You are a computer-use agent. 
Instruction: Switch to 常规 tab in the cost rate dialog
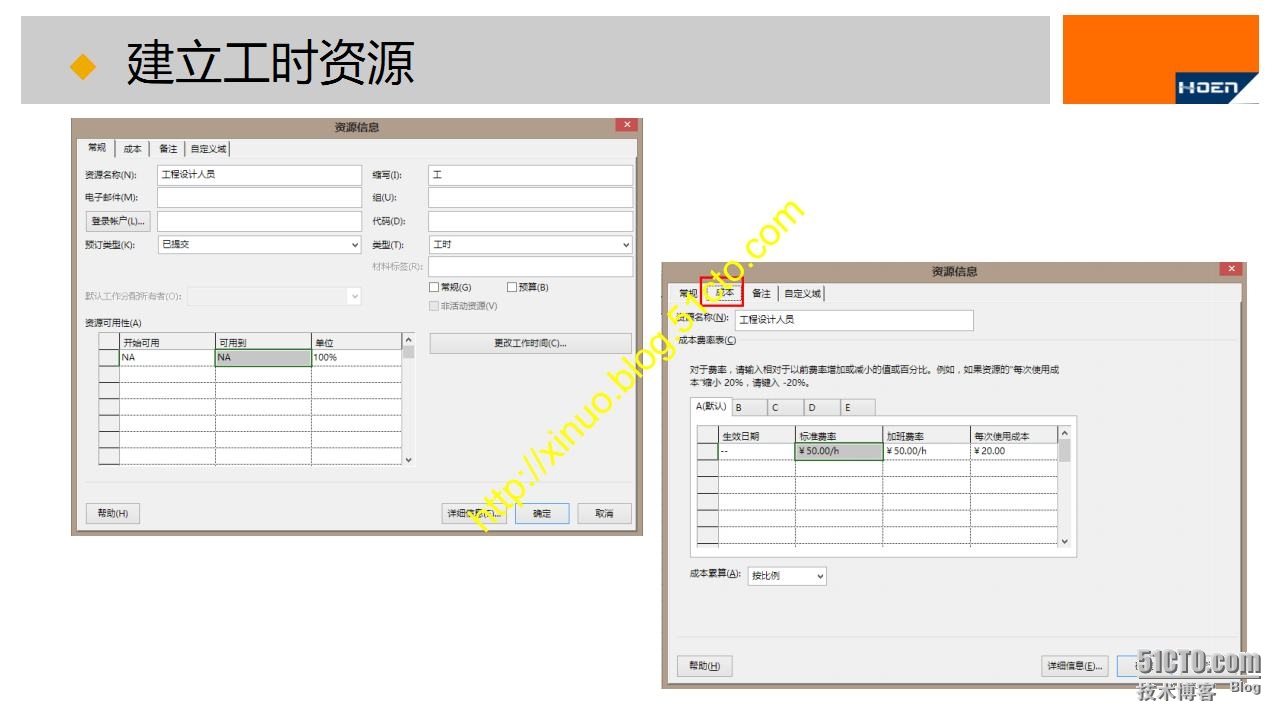point(687,294)
